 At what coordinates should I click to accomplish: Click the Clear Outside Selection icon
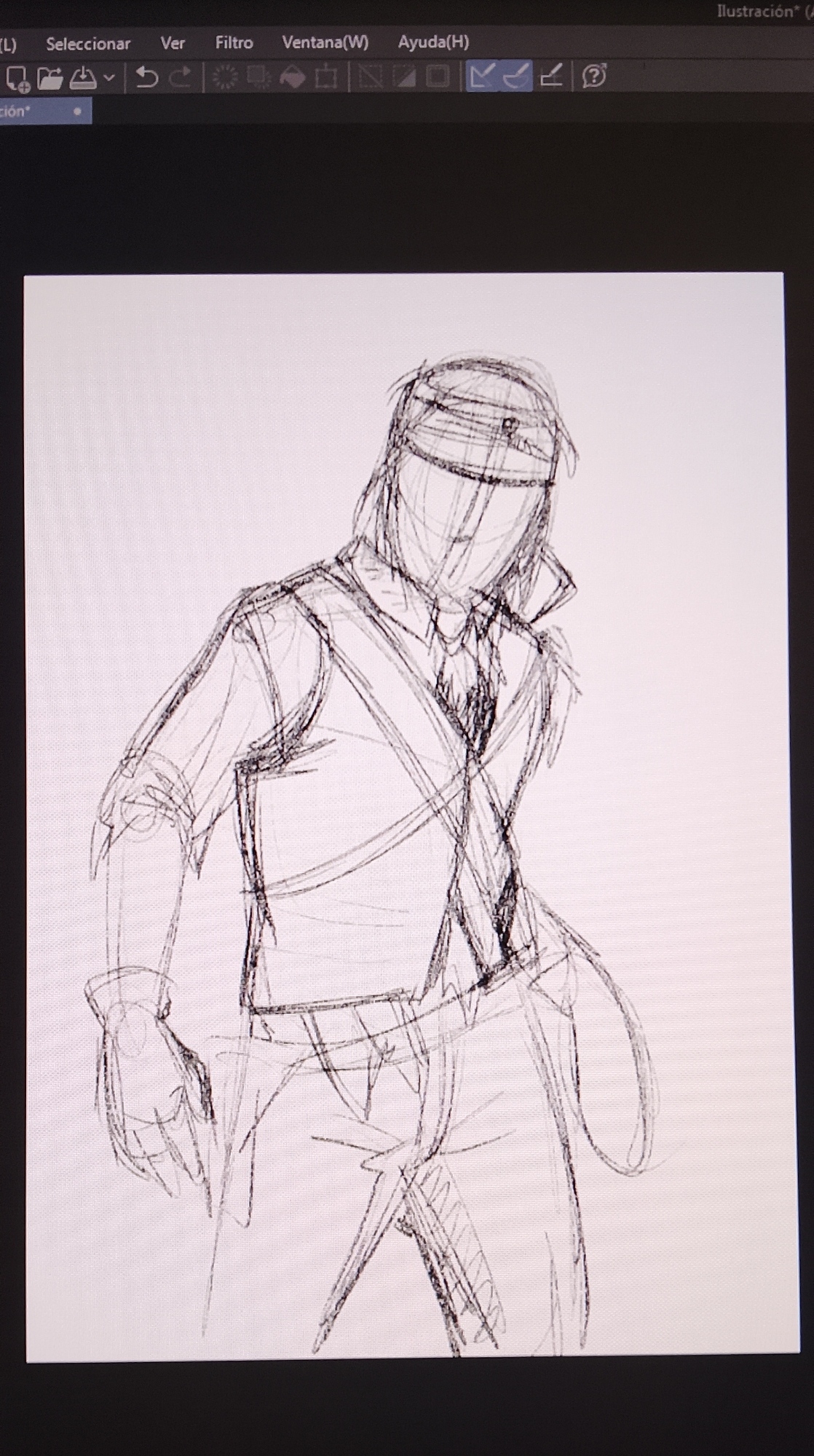tap(258, 77)
